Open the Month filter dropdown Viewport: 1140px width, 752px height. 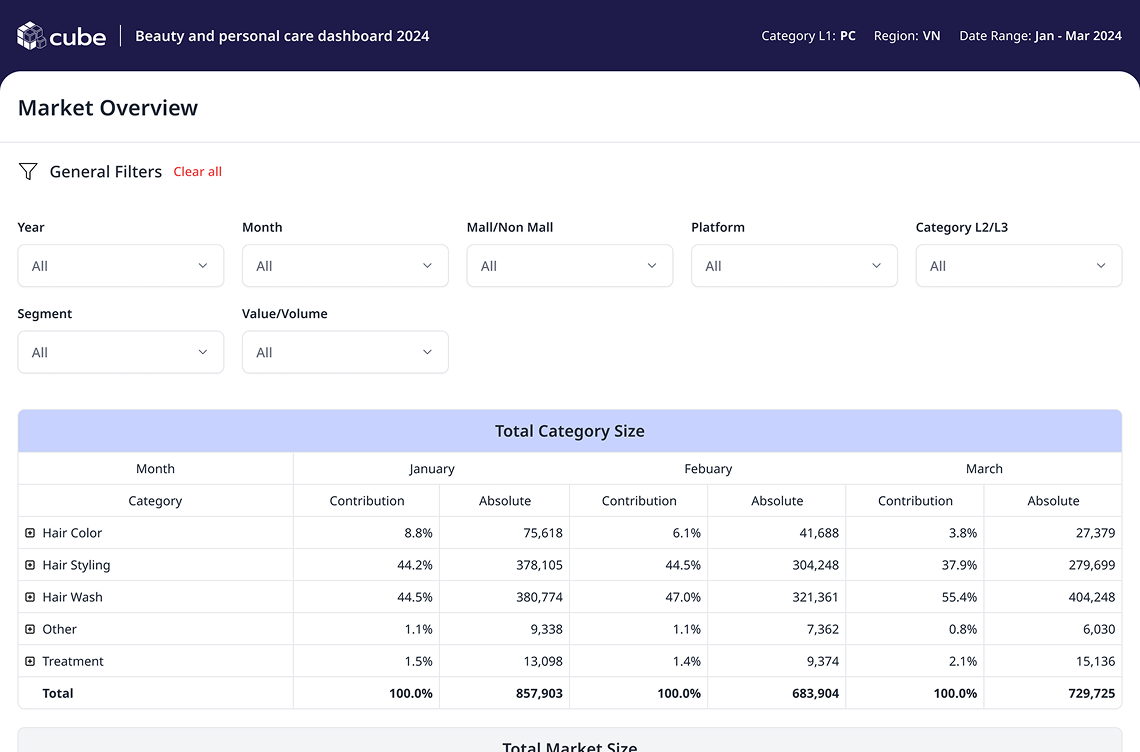coord(345,266)
